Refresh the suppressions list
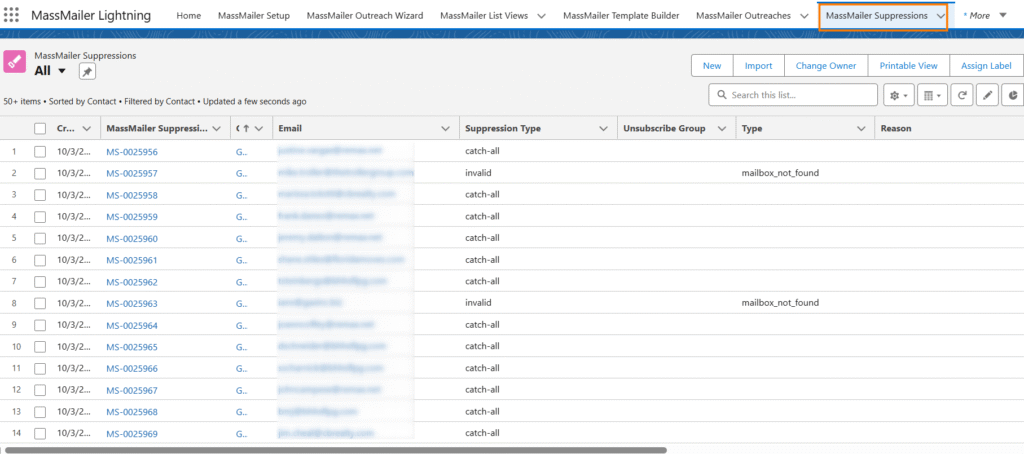1024x454 pixels. (x=962, y=95)
